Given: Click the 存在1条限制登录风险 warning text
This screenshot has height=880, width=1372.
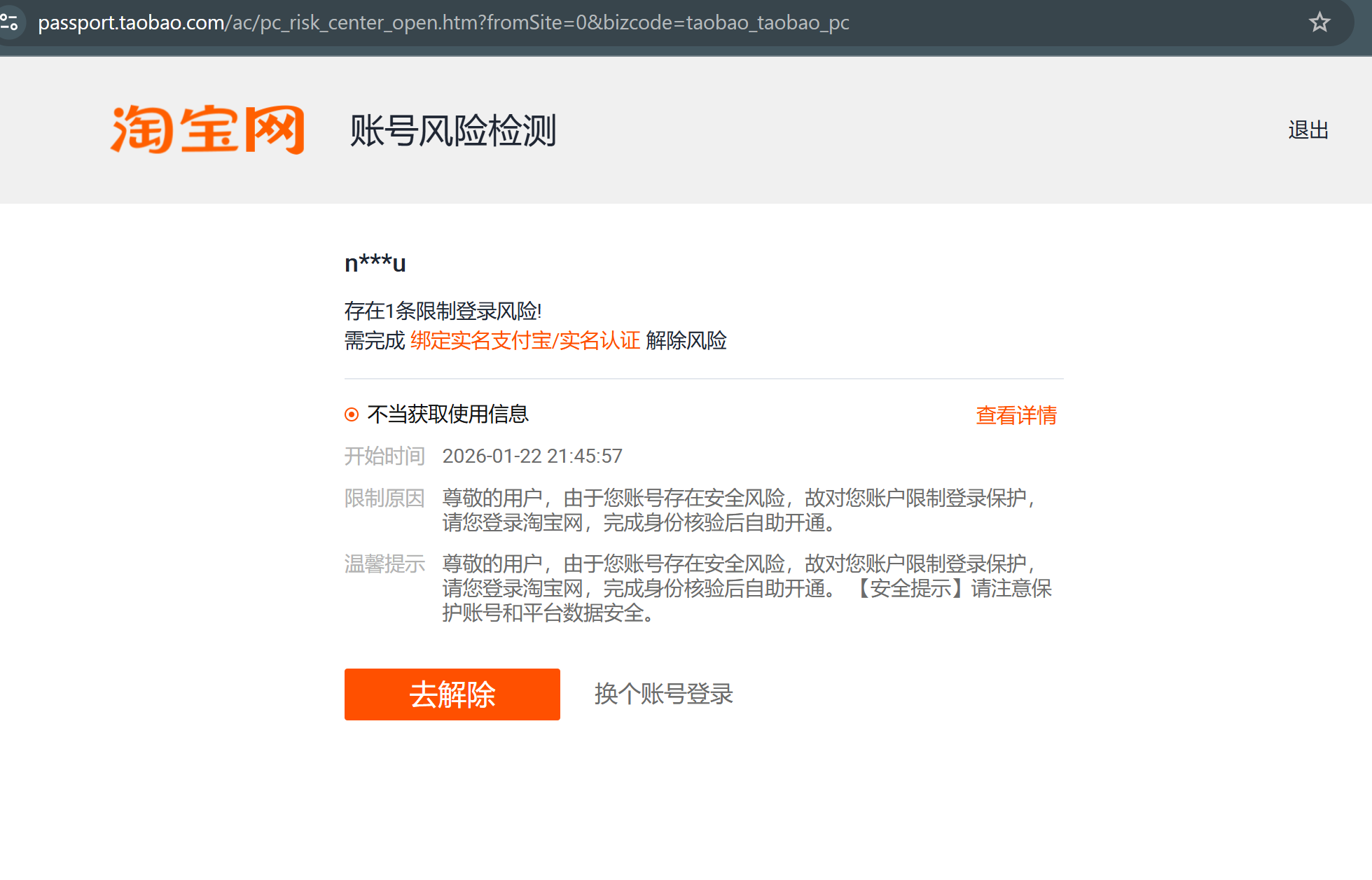Looking at the screenshot, I should click(x=443, y=311).
